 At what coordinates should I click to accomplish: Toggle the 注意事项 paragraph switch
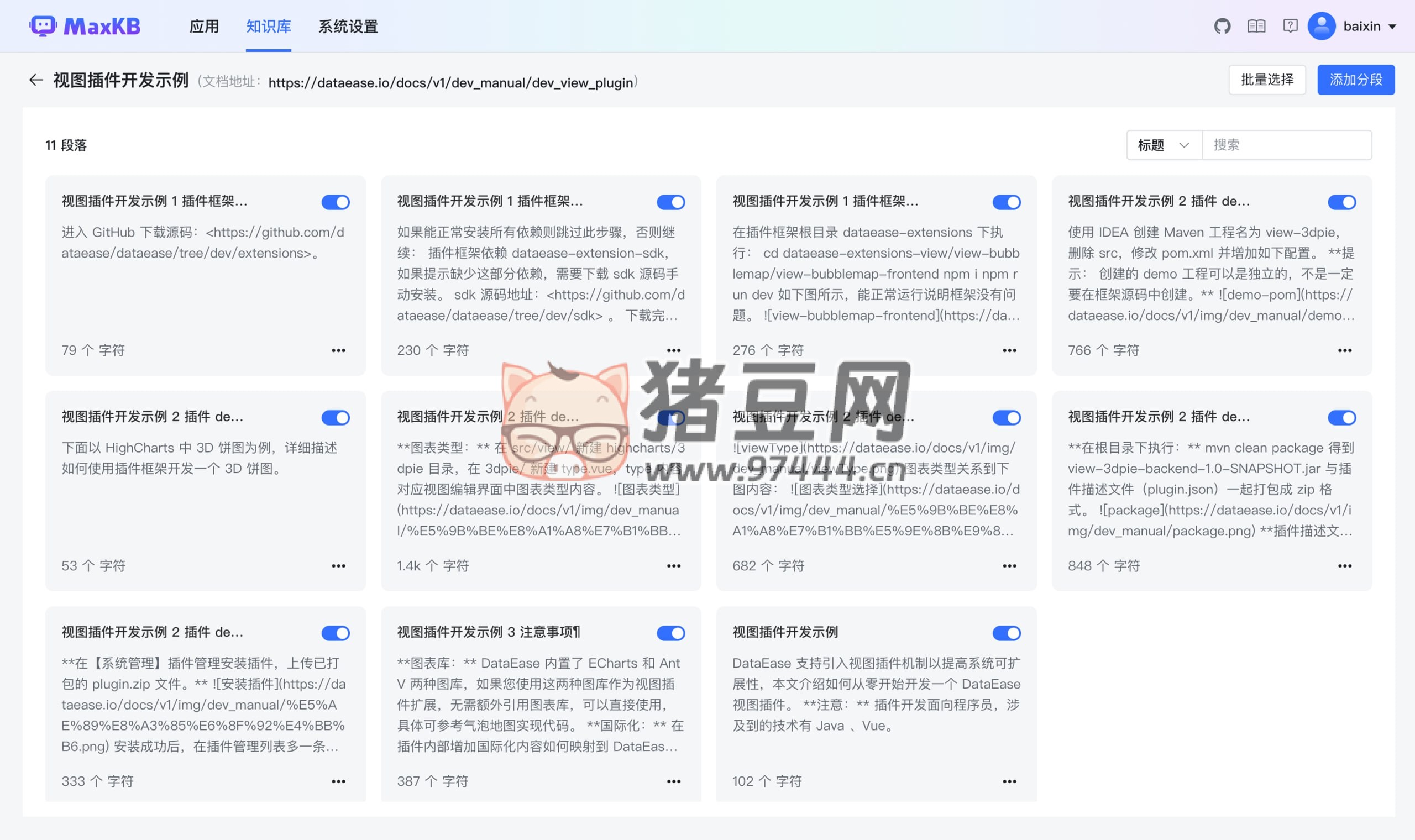pos(670,633)
